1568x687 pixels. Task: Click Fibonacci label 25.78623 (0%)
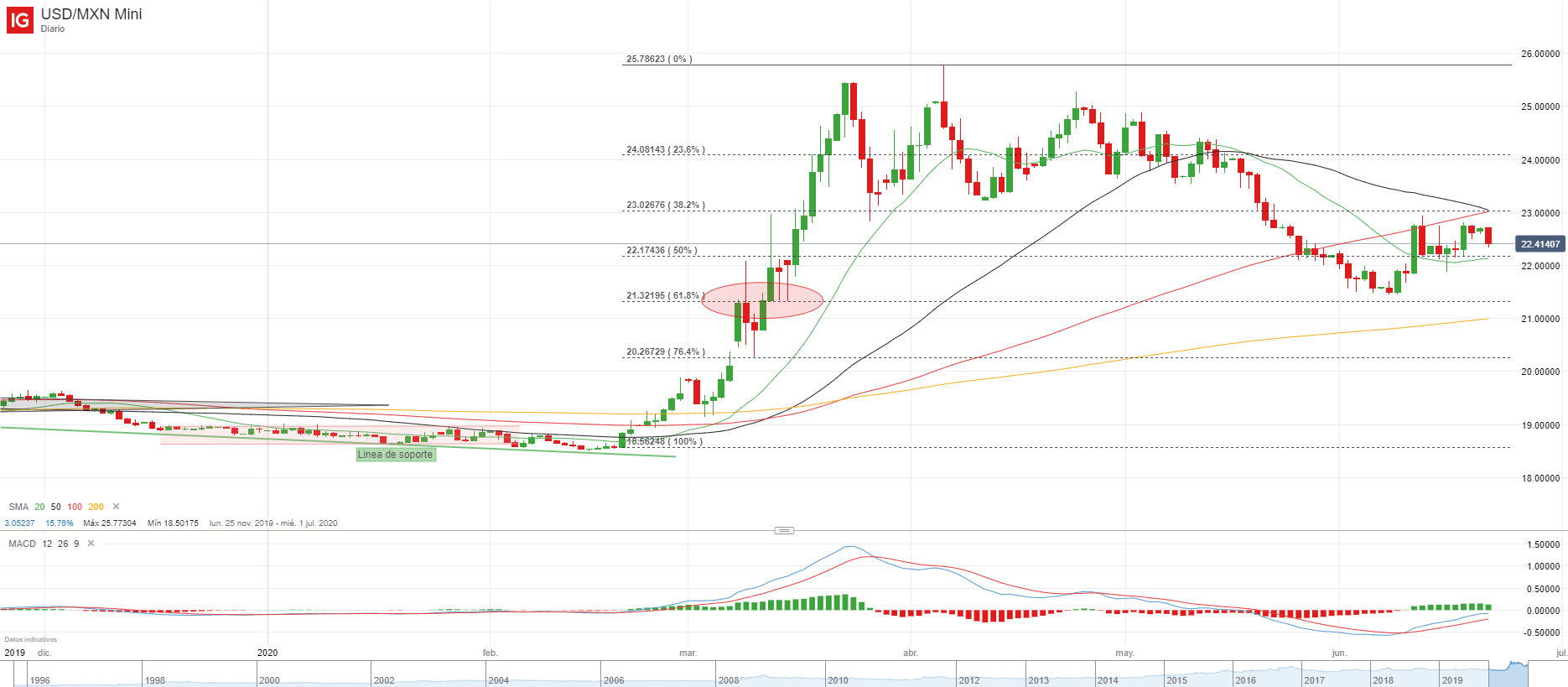coord(659,59)
